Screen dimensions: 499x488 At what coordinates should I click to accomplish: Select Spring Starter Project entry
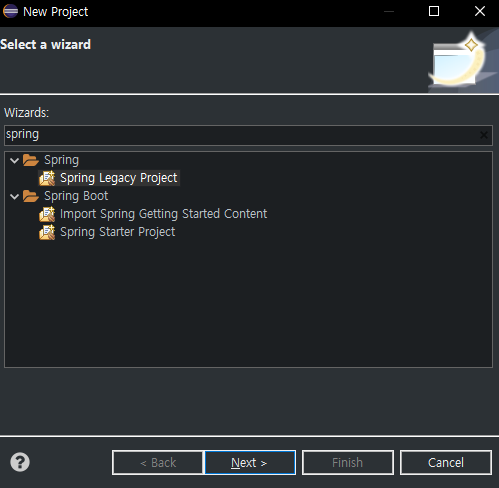pos(117,232)
